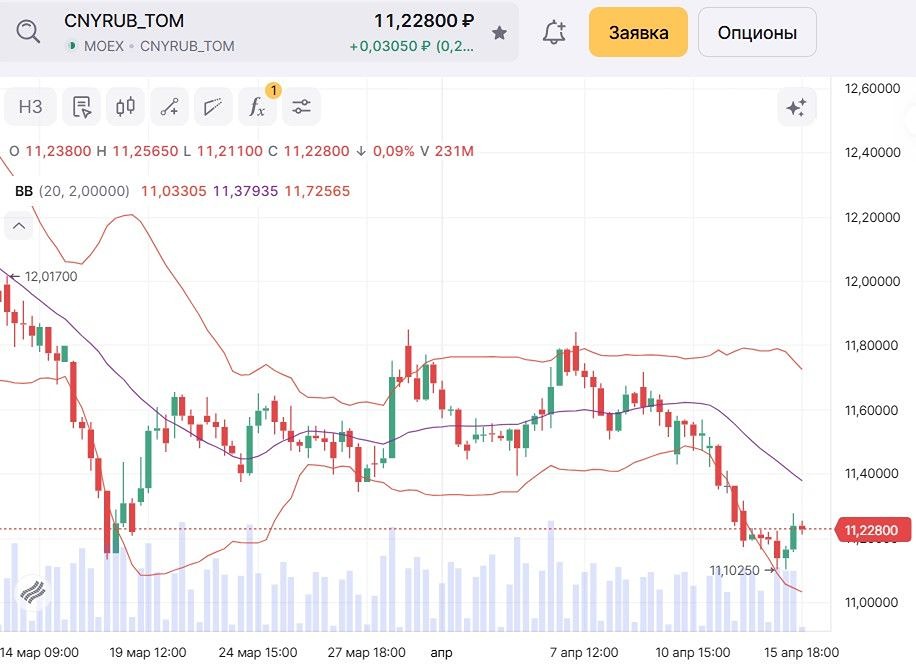916x668 pixels.
Task: Click the 15 апр 18:00 time axis label
Action: pos(802,652)
